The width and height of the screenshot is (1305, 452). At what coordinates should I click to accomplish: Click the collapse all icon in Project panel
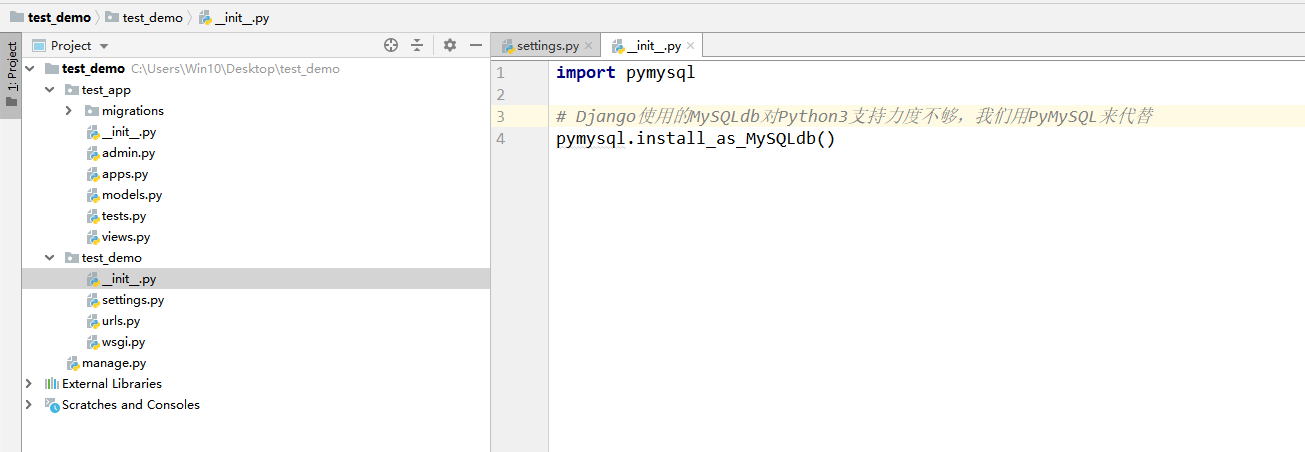[x=417, y=45]
